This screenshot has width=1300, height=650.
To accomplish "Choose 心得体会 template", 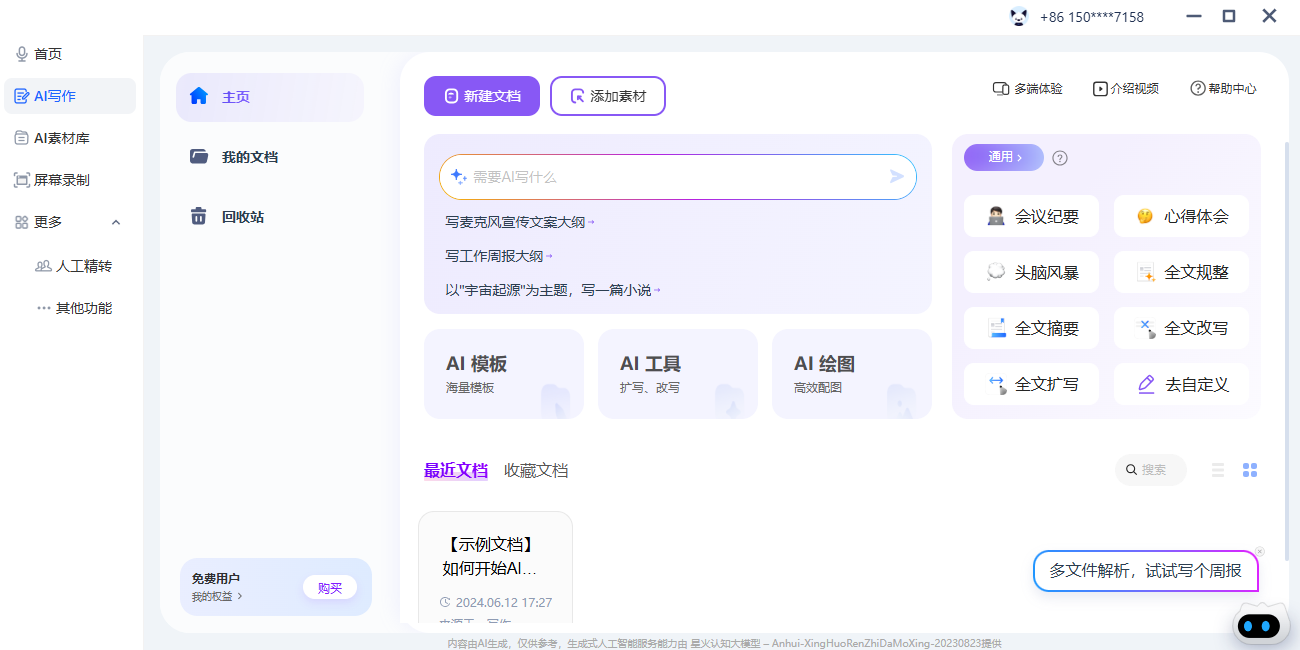I will (x=1181, y=216).
